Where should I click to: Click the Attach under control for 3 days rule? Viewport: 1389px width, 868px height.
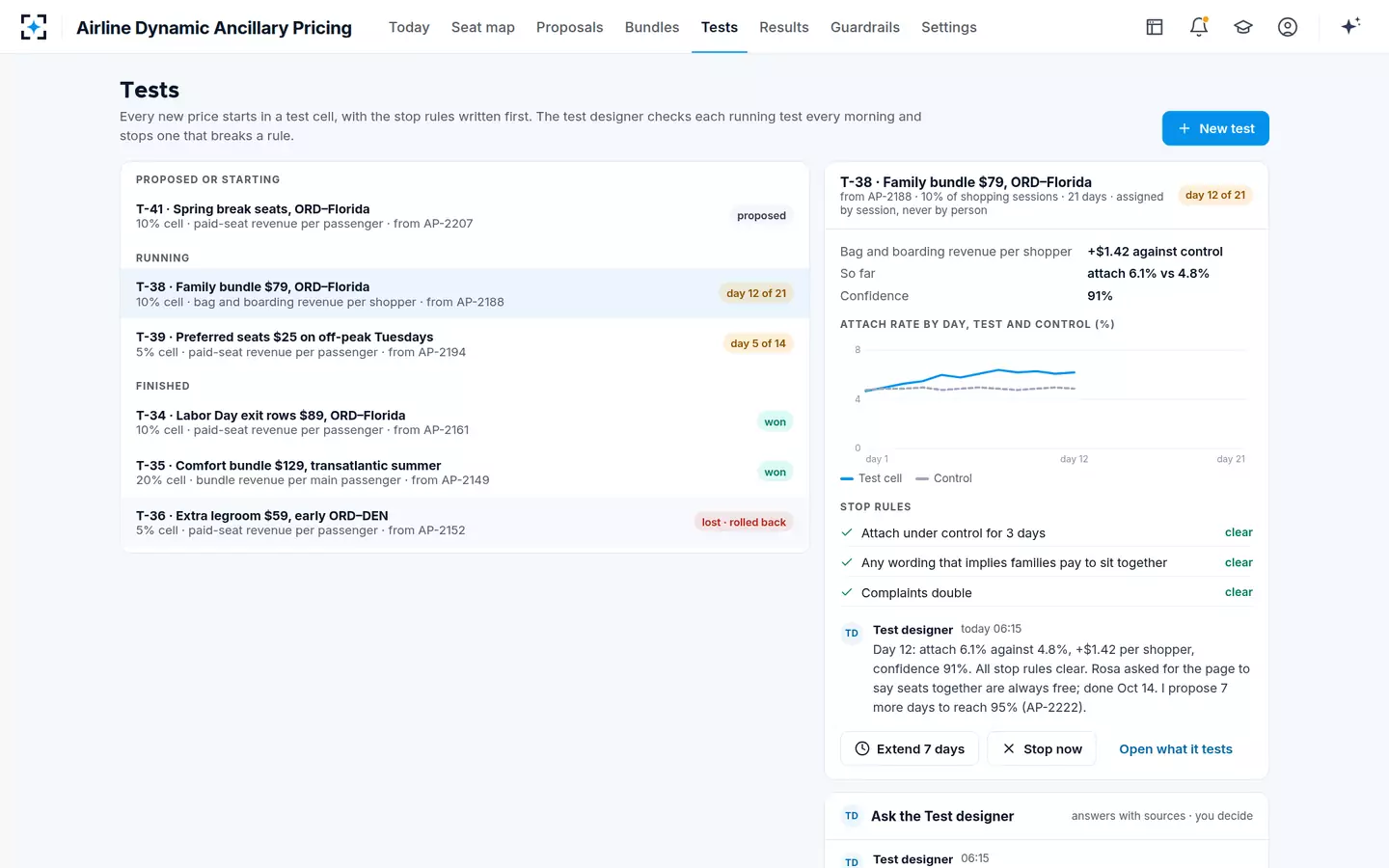pos(1047,533)
